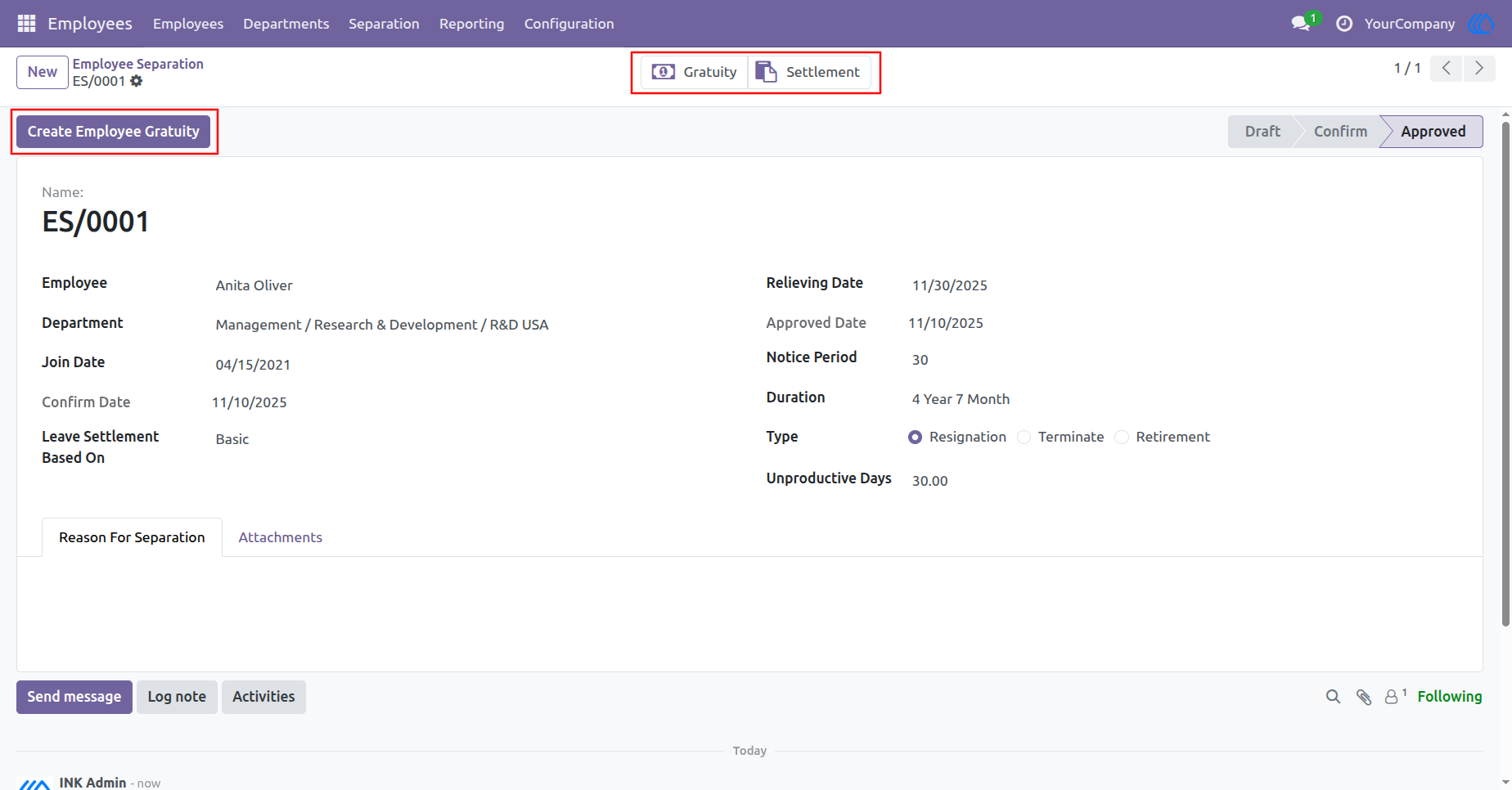Screen dimensions: 1512x790
Task: Click the Relieving Date value 11/30/2025
Action: coord(950,285)
